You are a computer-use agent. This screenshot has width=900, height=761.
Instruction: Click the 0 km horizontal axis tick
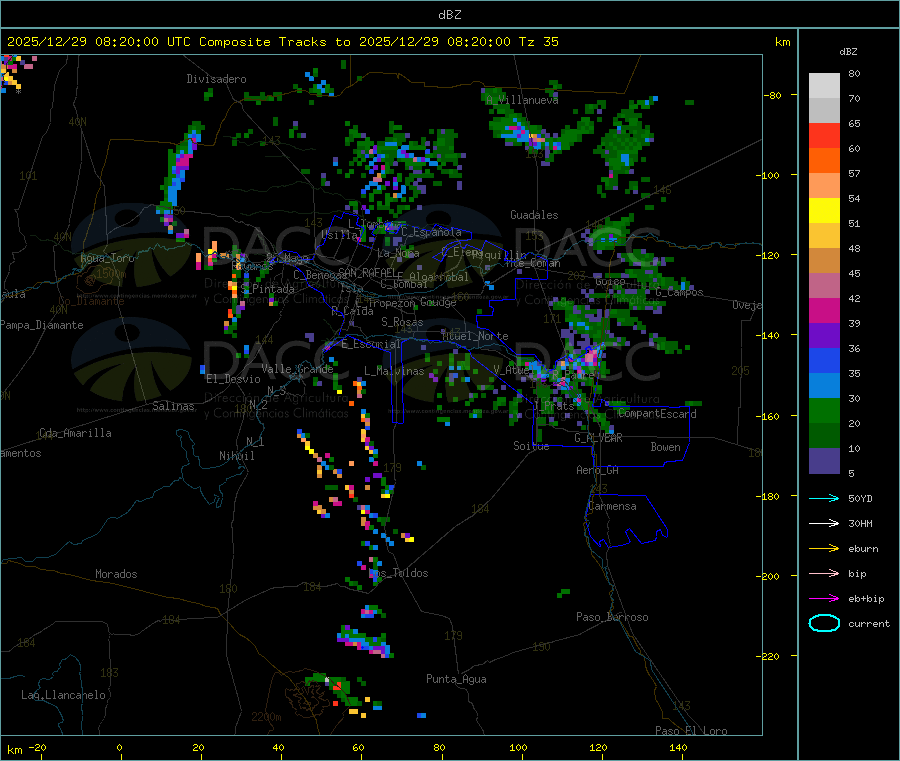pyautogui.click(x=119, y=747)
